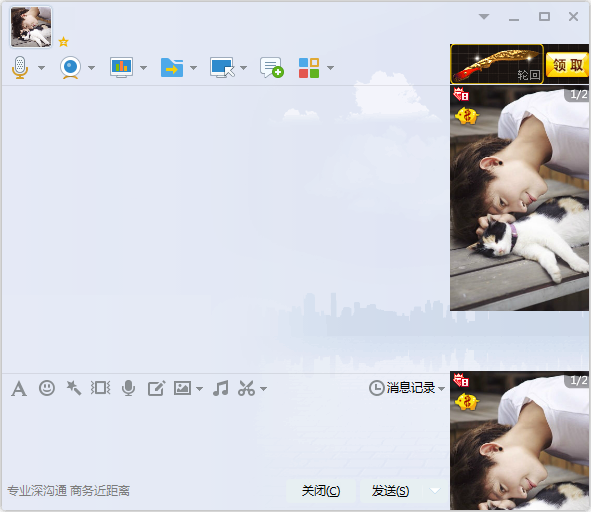
Task: Click the yellow star badge near avatar
Action: (x=63, y=41)
